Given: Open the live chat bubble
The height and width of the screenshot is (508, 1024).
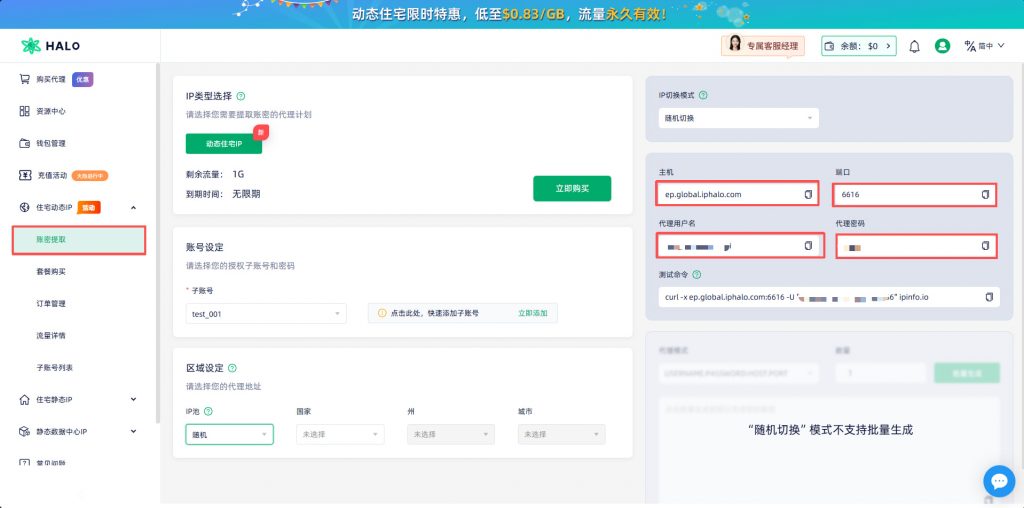Looking at the screenshot, I should [998, 481].
